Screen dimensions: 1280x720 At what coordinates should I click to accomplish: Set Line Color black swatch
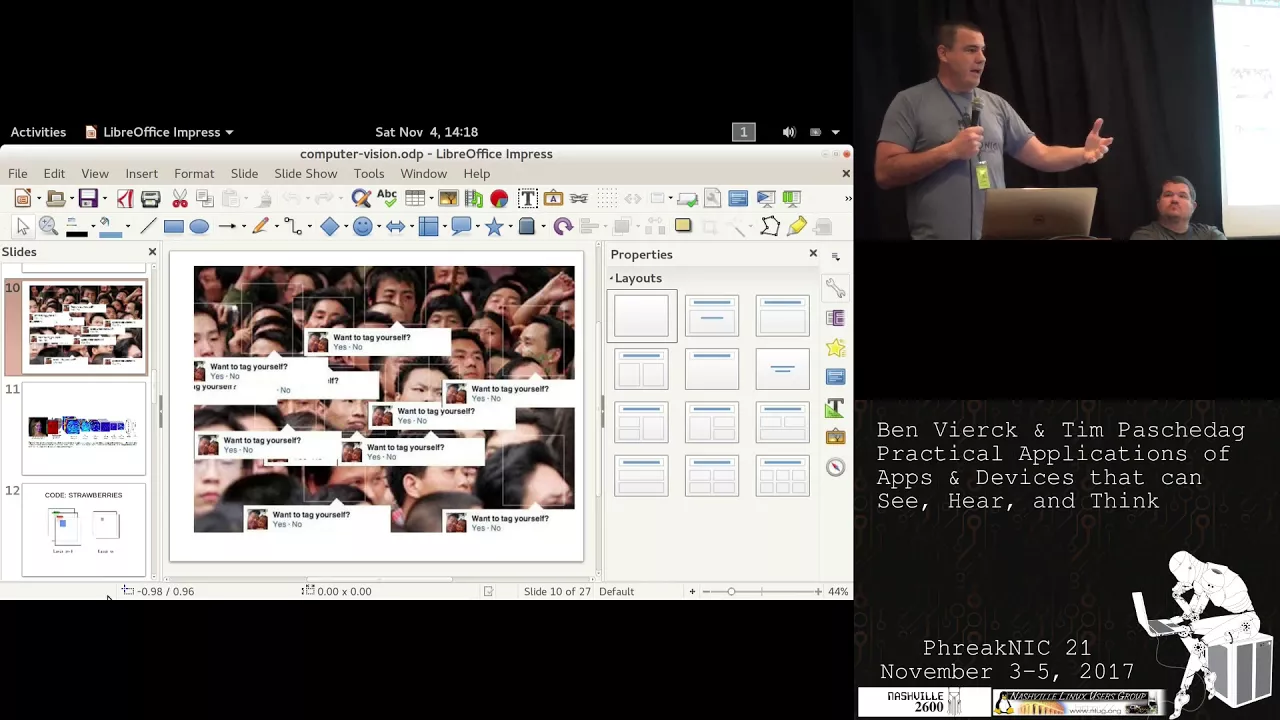(x=77, y=228)
